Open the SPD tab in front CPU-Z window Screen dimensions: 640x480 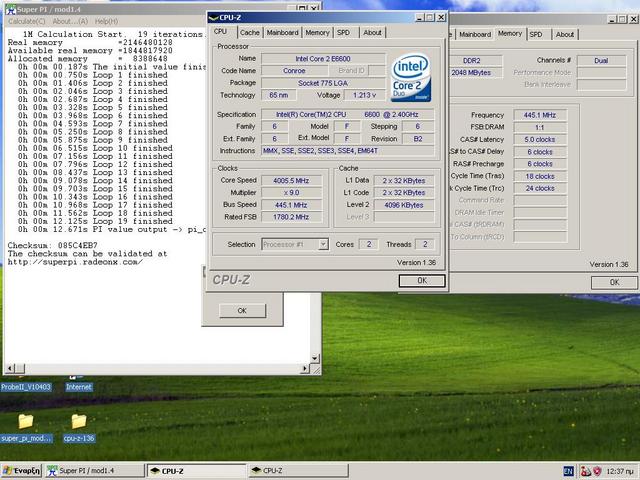345,32
